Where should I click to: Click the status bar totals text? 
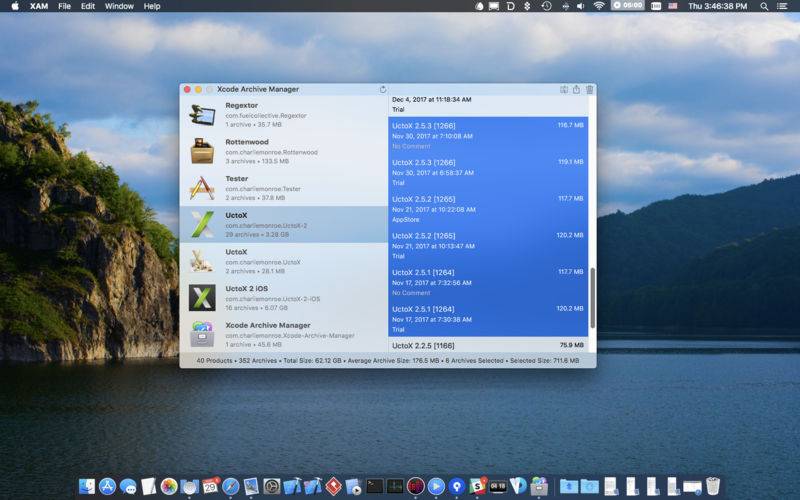click(388, 360)
